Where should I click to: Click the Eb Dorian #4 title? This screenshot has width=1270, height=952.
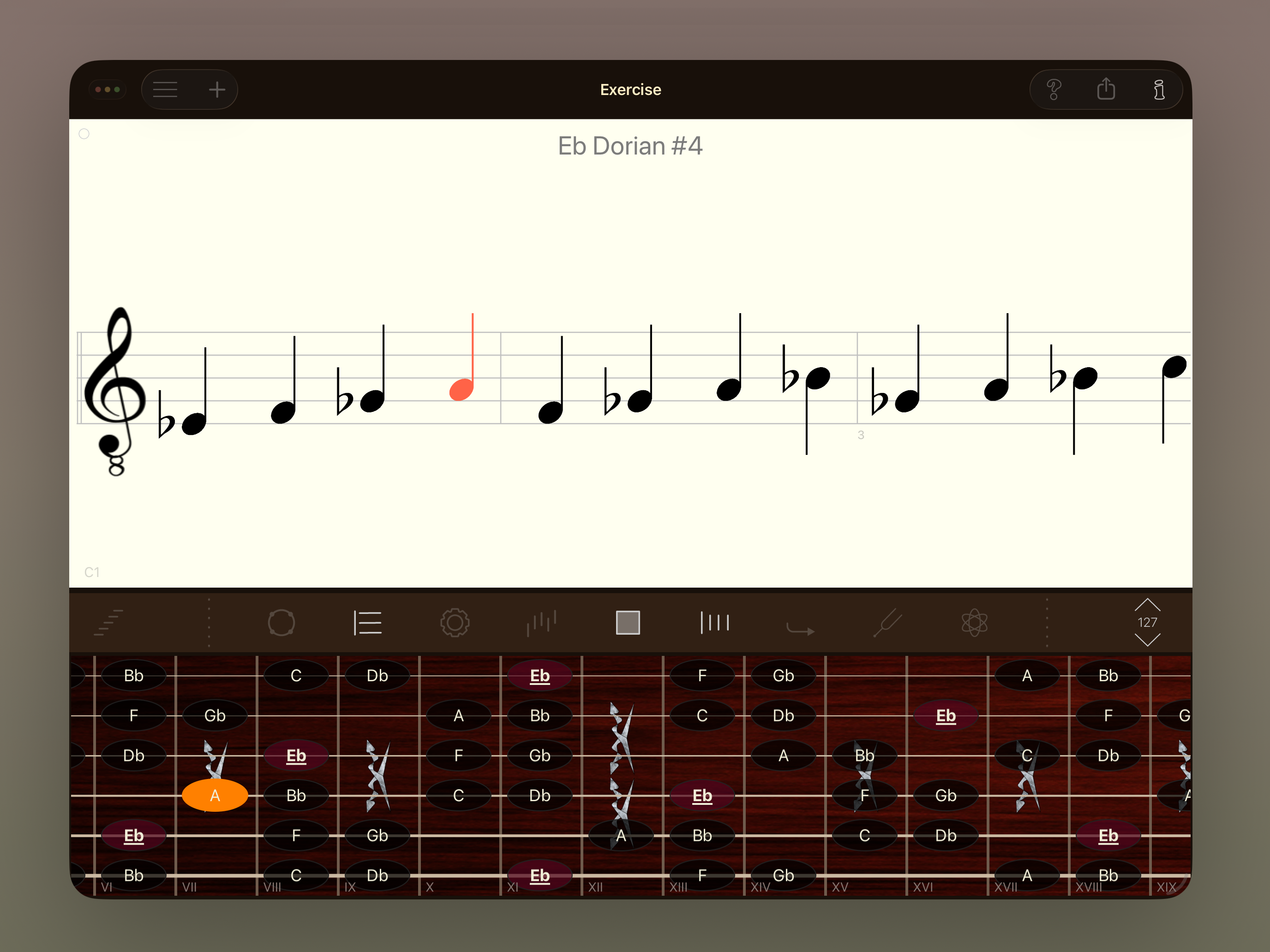(630, 146)
